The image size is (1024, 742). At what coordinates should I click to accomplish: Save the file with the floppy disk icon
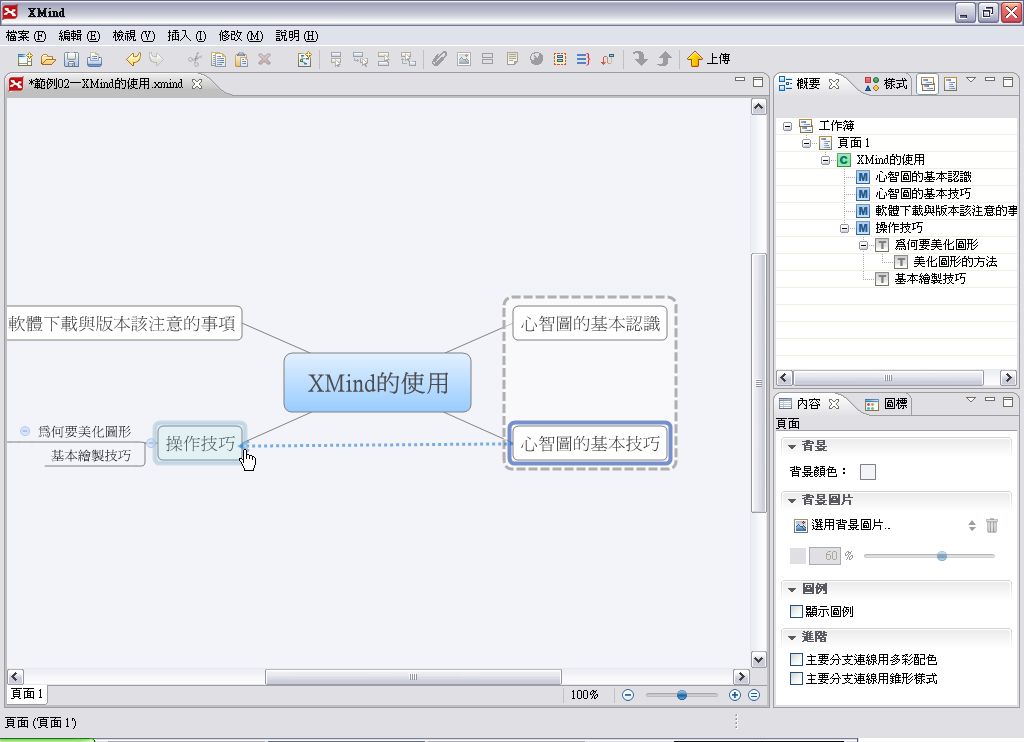(x=71, y=59)
